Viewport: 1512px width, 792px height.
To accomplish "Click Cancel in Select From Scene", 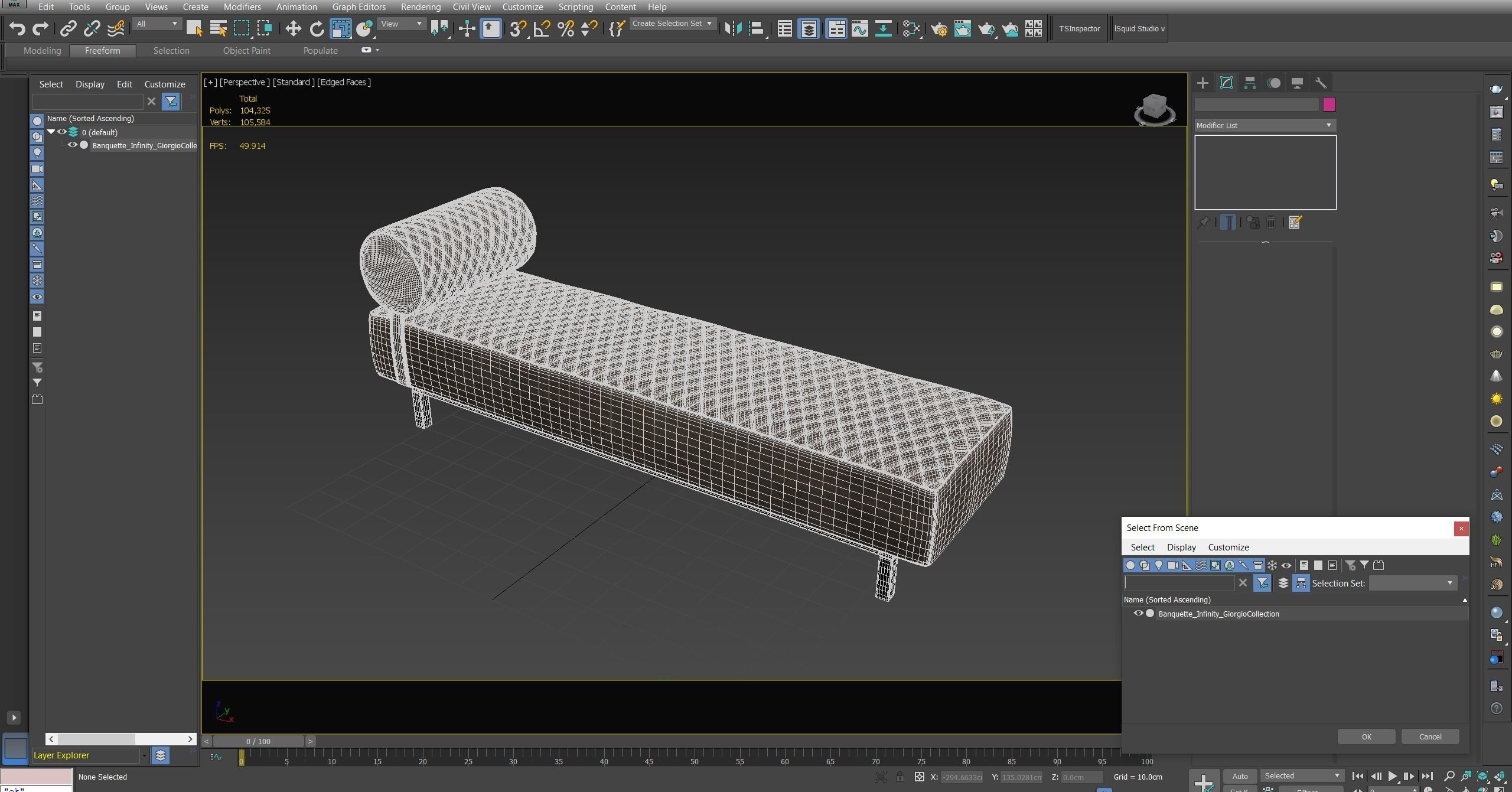I will [1430, 736].
